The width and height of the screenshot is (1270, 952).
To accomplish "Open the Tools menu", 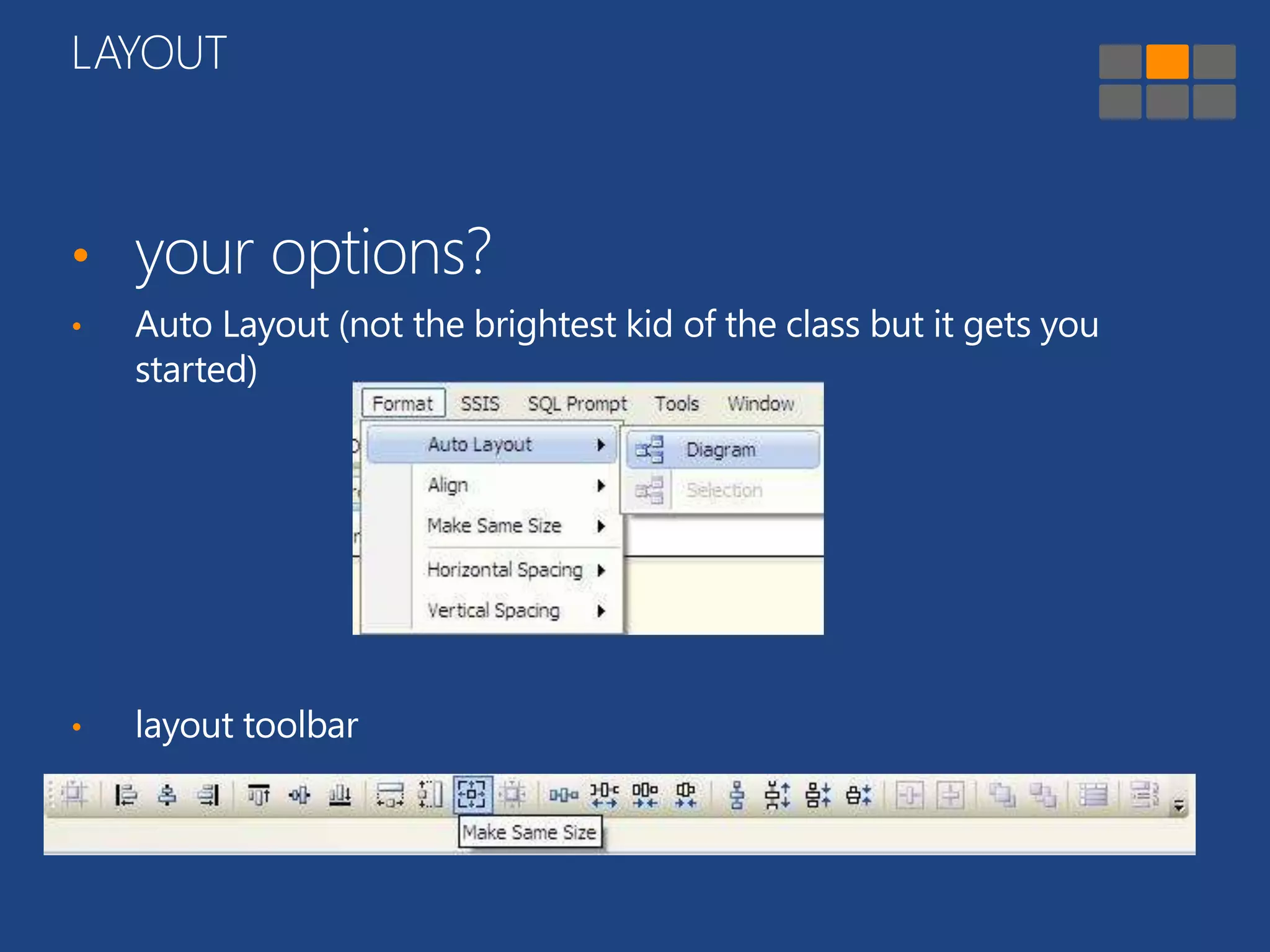I will (x=677, y=403).
